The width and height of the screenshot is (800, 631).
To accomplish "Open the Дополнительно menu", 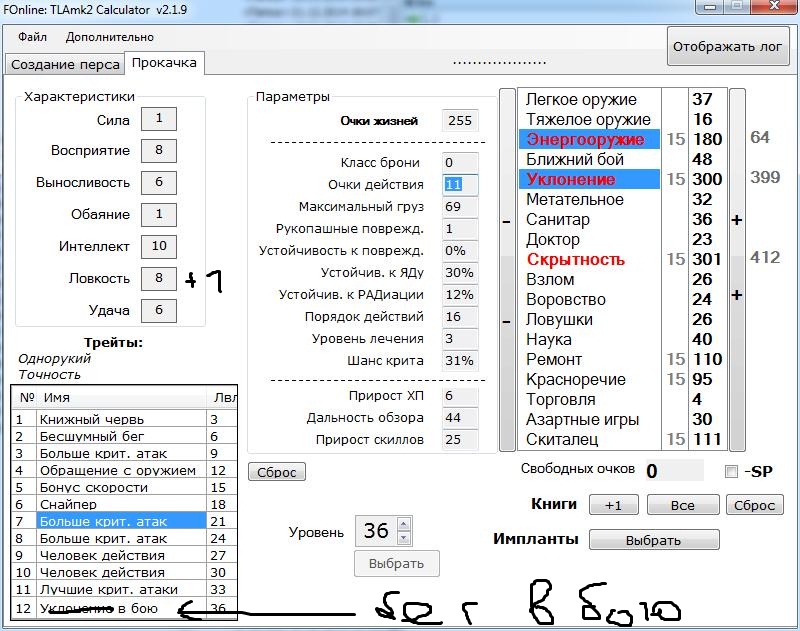I will tap(110, 37).
